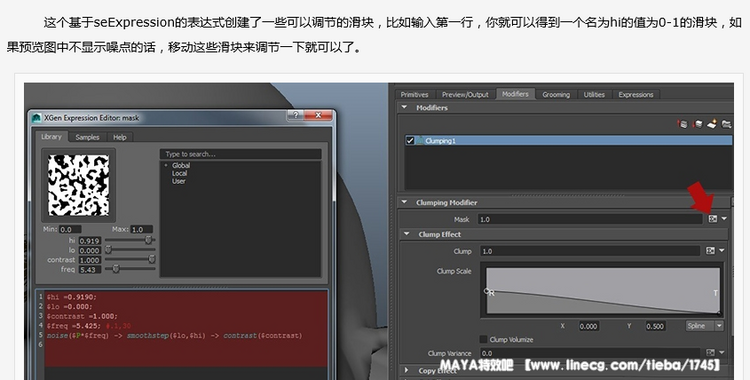Click the Clump Variance input field
This screenshot has height=380, width=750.
[x=590, y=353]
